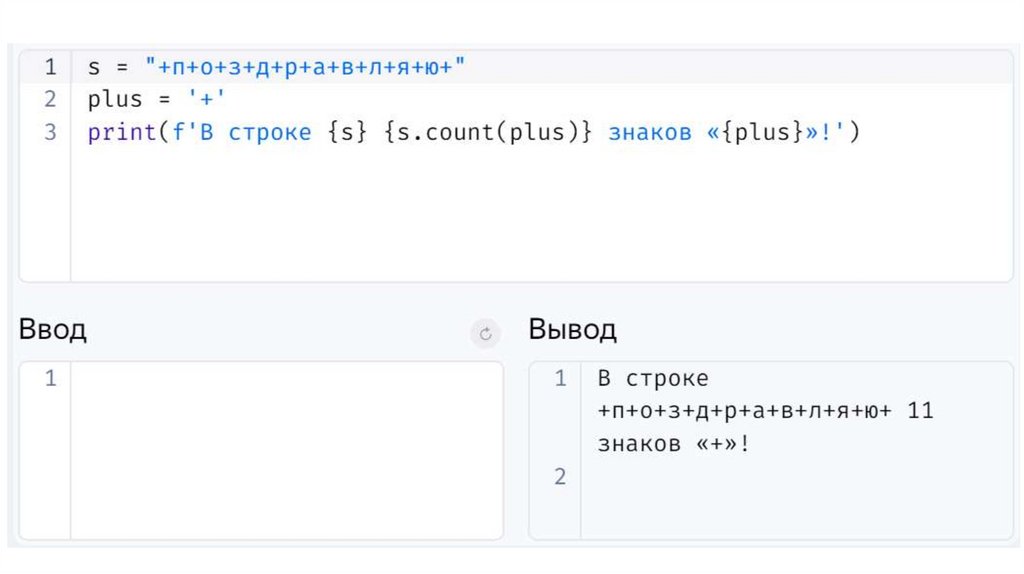Select line number 2 in code editor gutter
Viewport: 1024px width, 574px height.
click(x=49, y=100)
